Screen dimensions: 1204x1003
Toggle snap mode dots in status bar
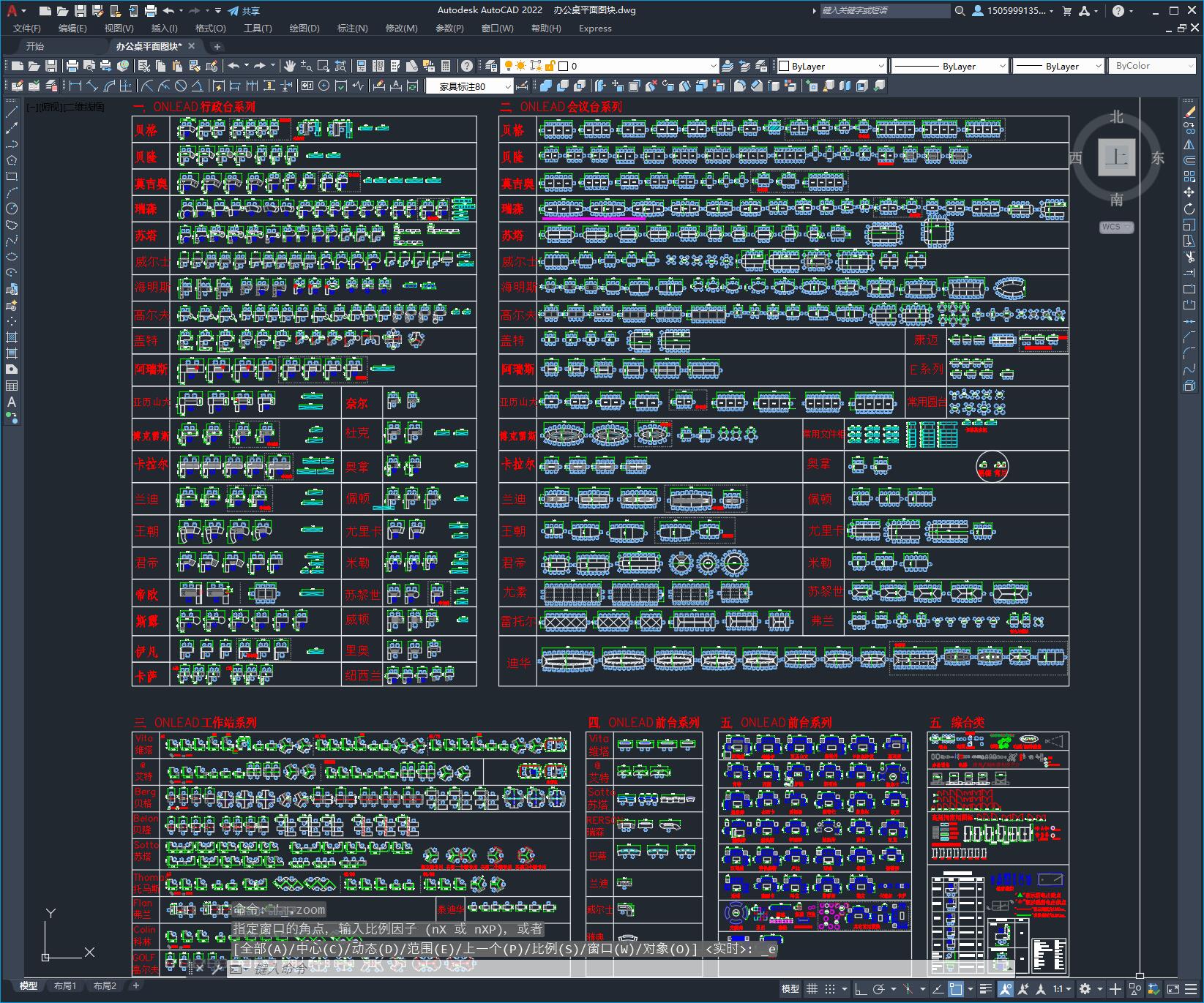click(829, 989)
